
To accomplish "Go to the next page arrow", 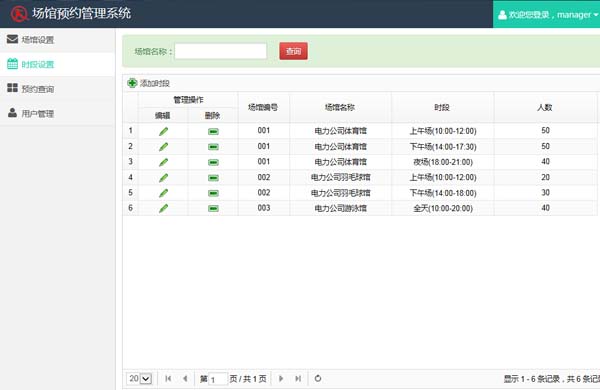I will 281,379.
